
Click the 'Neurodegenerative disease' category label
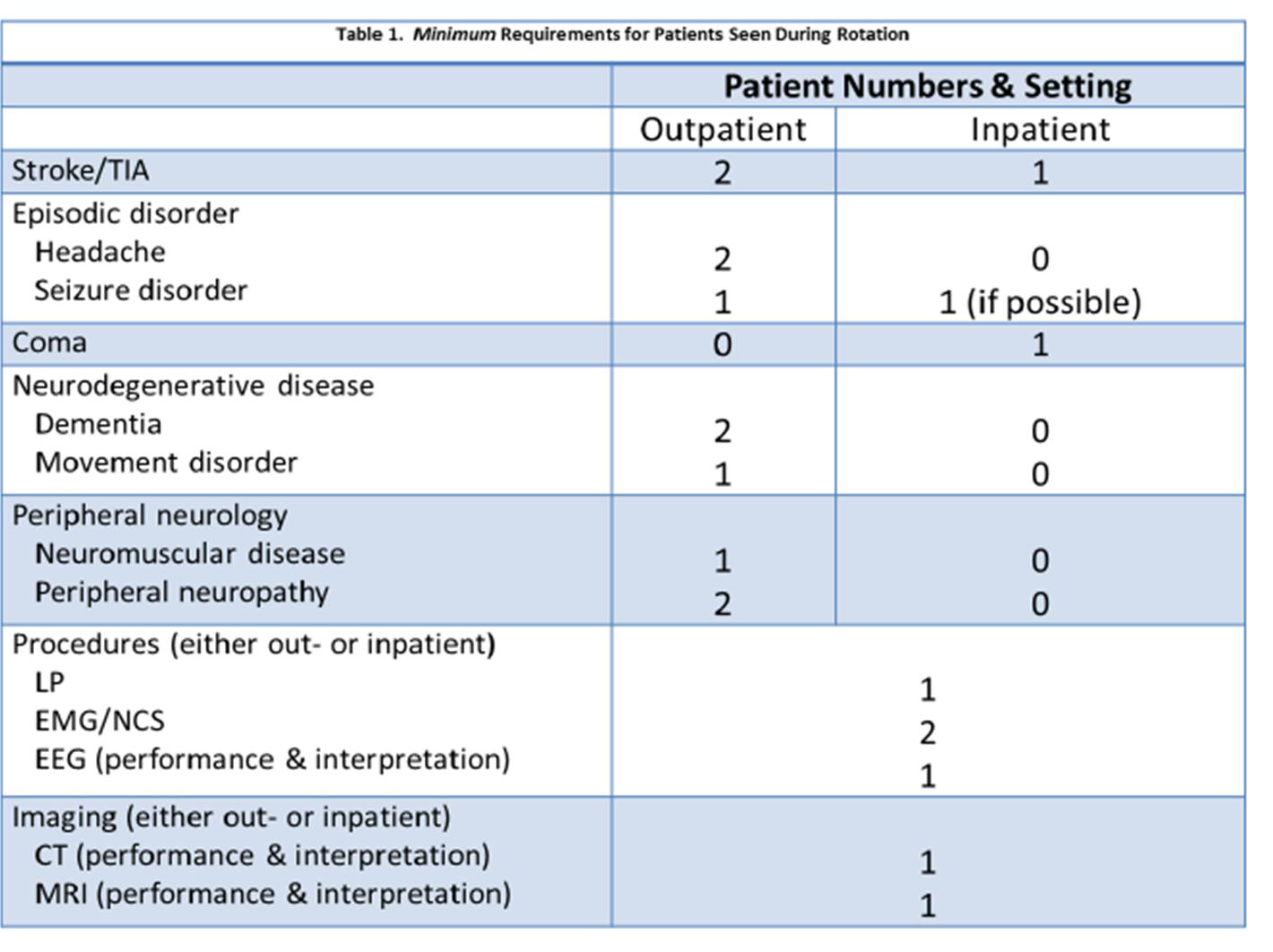(x=193, y=385)
